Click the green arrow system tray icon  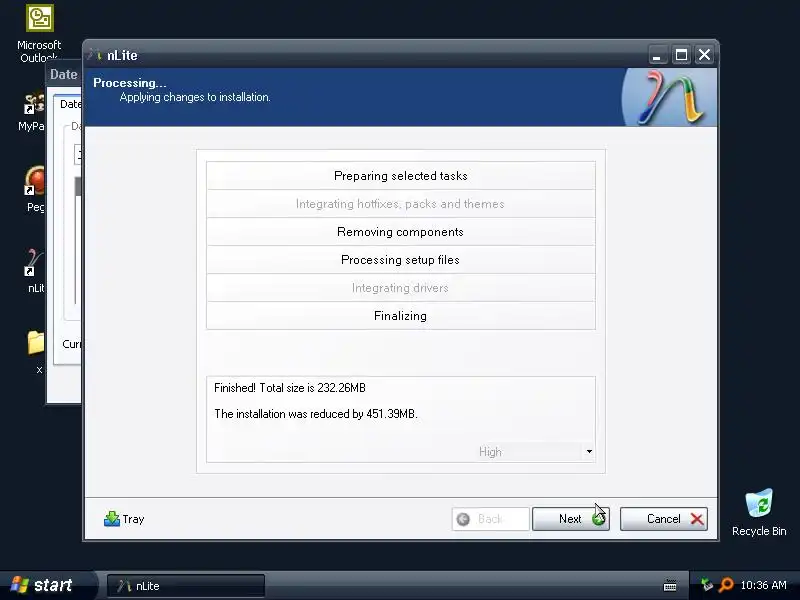point(707,585)
